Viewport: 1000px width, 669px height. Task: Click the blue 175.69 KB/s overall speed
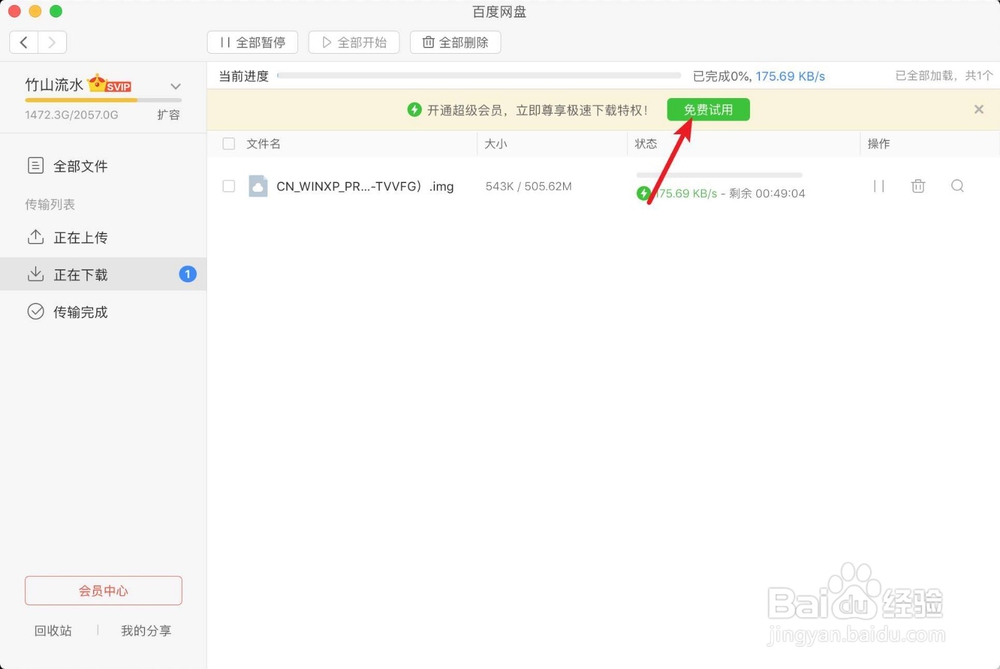pyautogui.click(x=790, y=77)
